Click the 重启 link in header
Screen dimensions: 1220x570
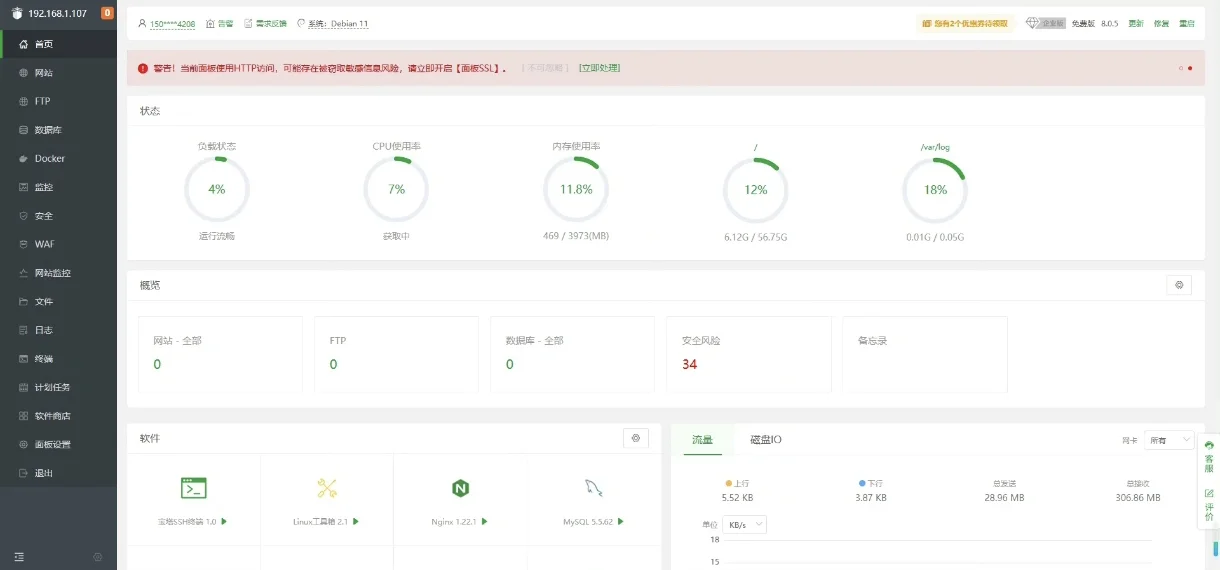[1187, 23]
